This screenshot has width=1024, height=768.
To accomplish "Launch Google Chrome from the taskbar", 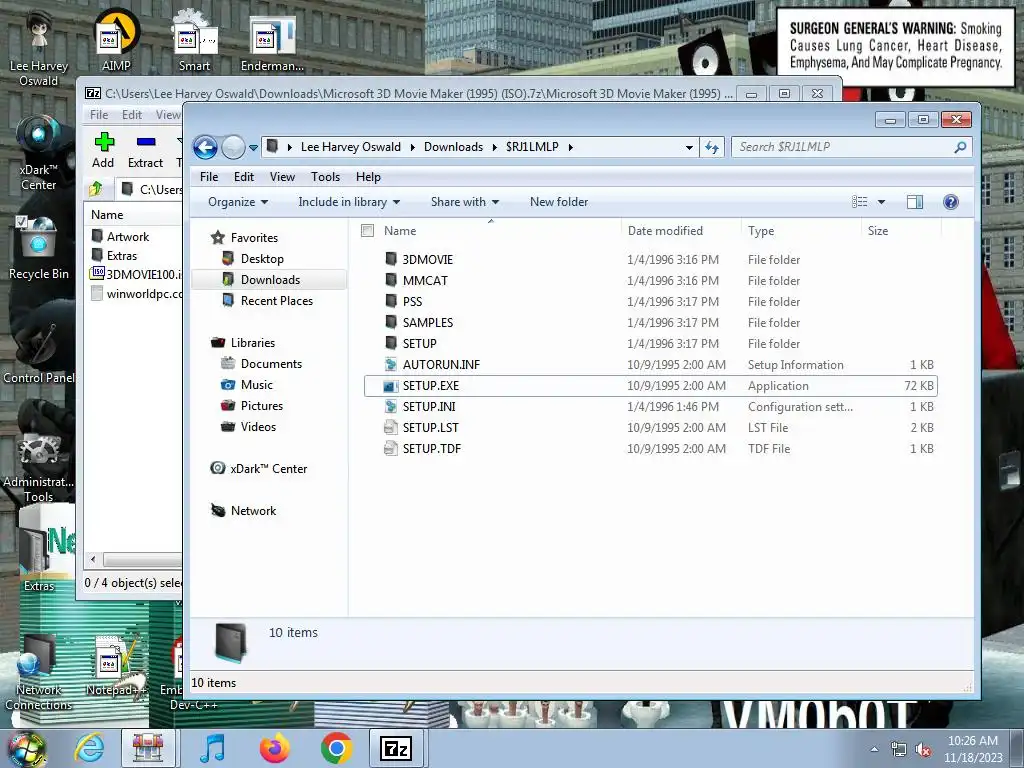I will (336, 748).
